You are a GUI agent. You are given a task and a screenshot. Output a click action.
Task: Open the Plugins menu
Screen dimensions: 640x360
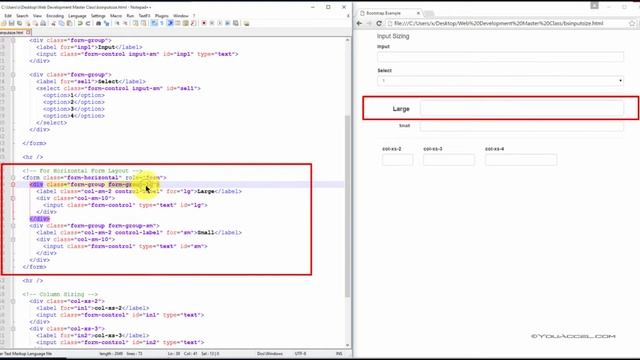click(x=162, y=16)
